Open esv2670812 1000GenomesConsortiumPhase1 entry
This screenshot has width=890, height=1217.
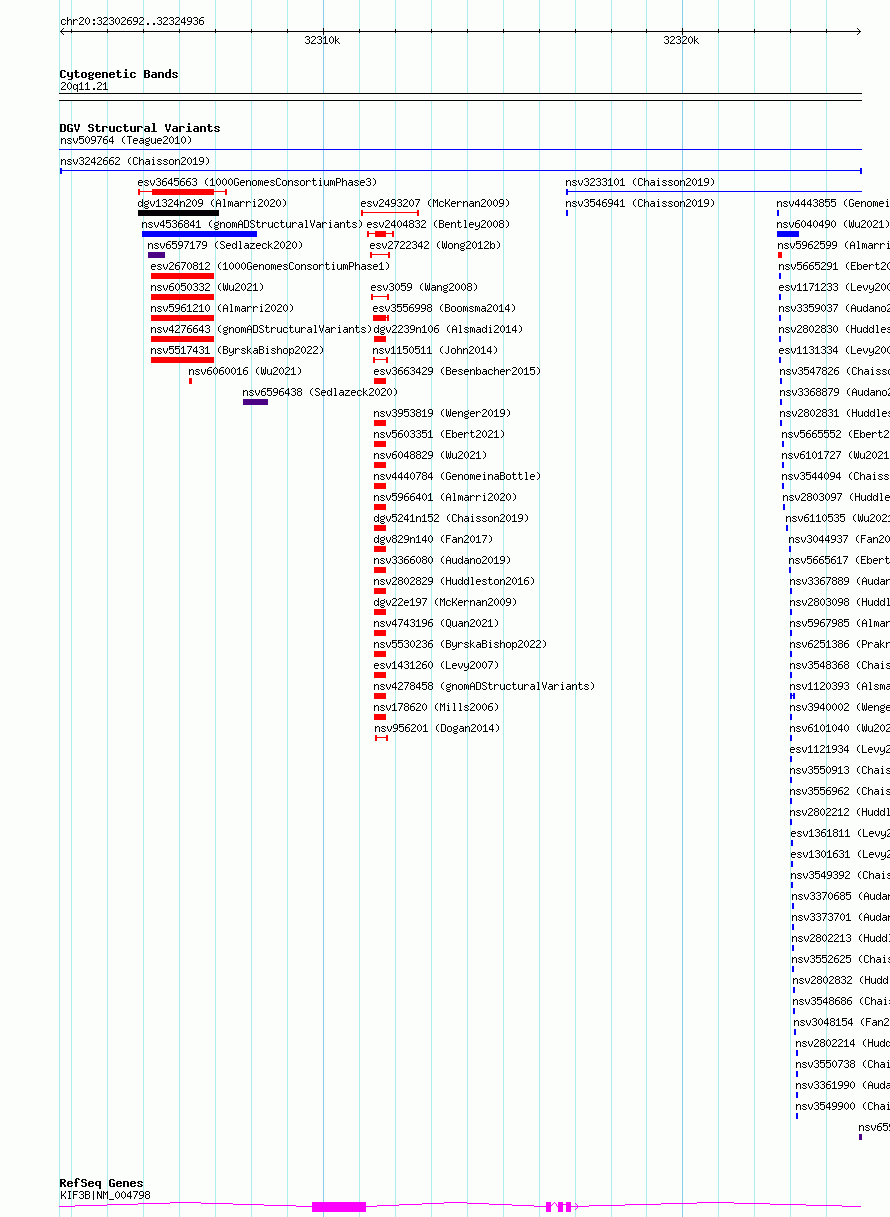(x=270, y=267)
